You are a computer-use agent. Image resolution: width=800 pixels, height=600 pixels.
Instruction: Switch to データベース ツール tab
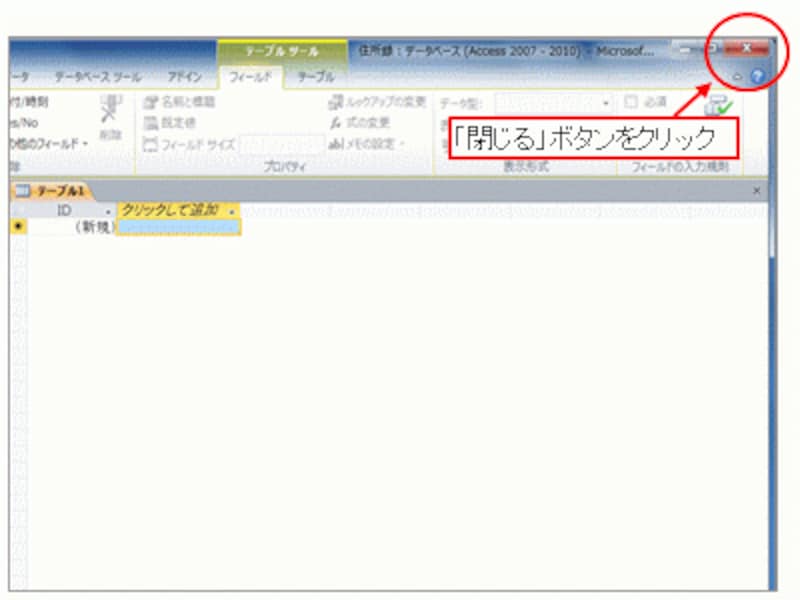coord(98,77)
